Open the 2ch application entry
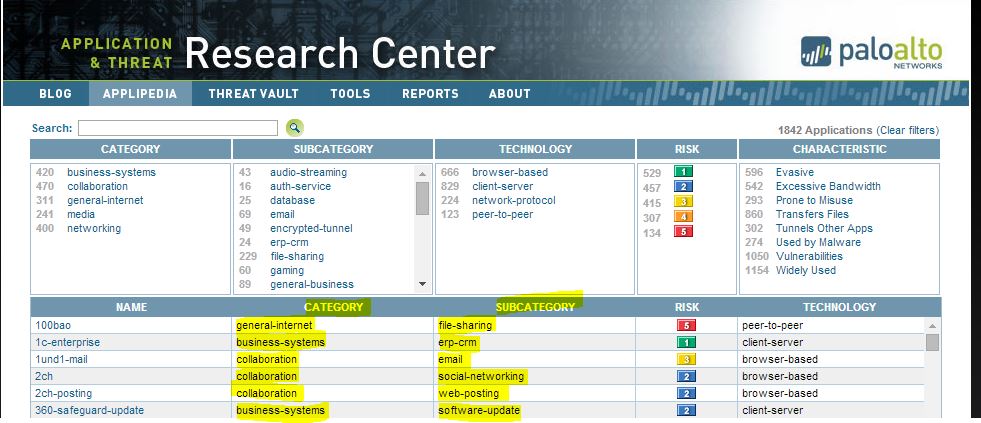 coord(44,376)
